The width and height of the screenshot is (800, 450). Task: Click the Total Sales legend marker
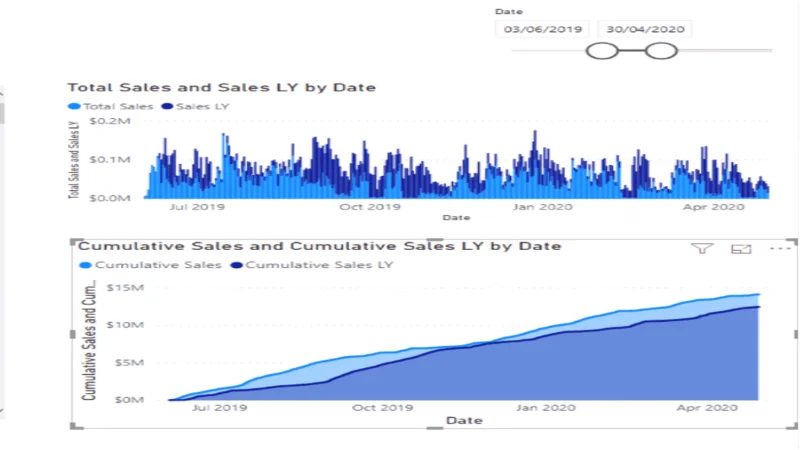[x=74, y=106]
